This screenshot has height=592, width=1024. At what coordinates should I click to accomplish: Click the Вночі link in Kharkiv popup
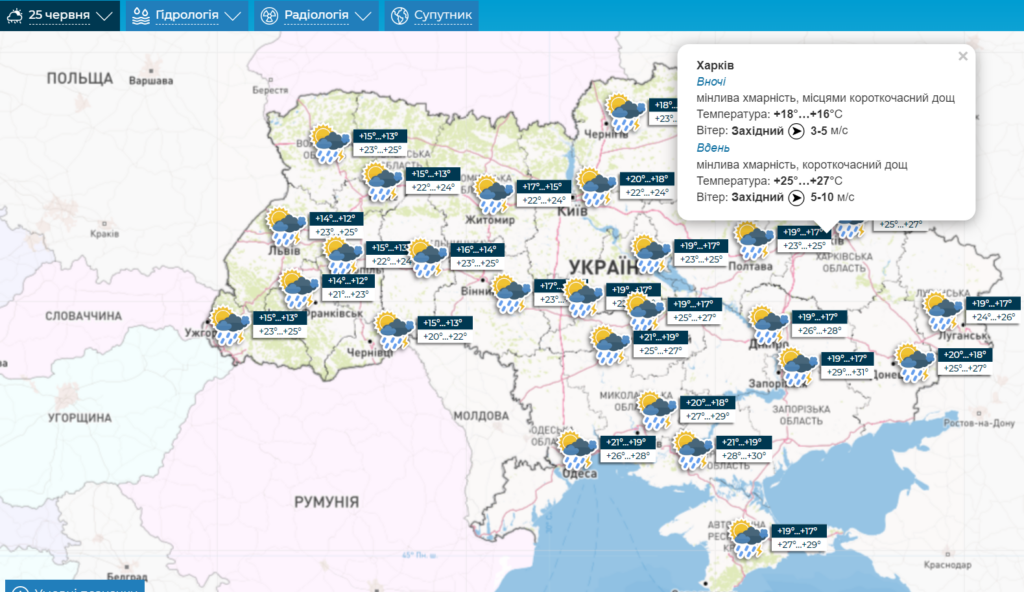coord(711,81)
